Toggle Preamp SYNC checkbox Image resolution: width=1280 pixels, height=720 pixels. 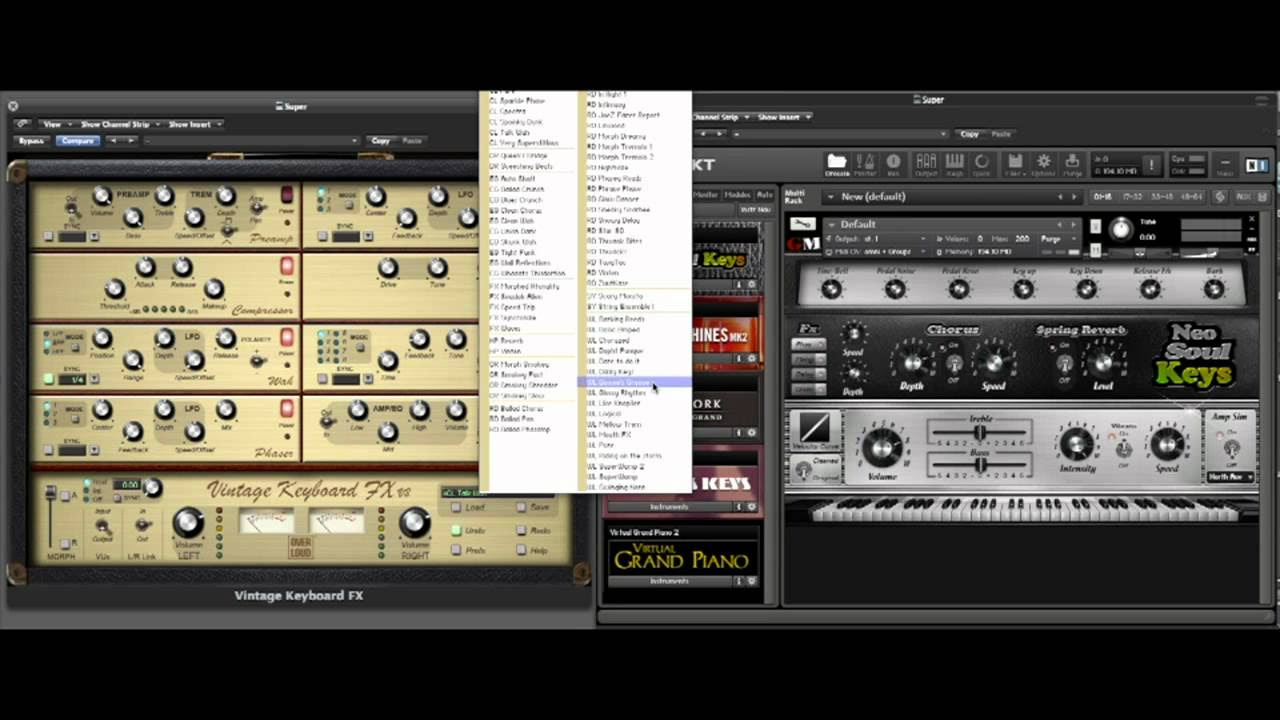pos(48,237)
